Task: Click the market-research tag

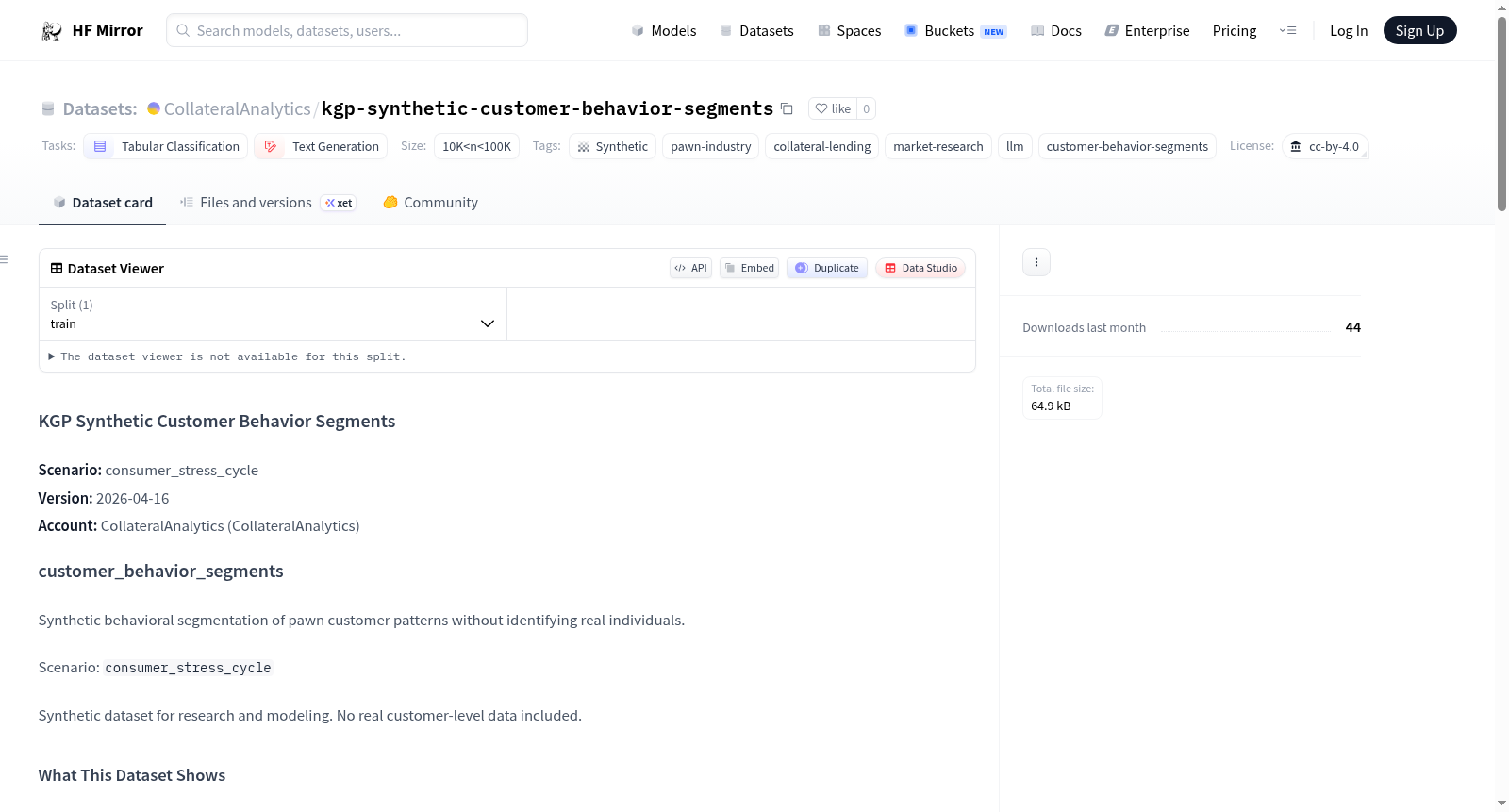Action: (x=938, y=146)
